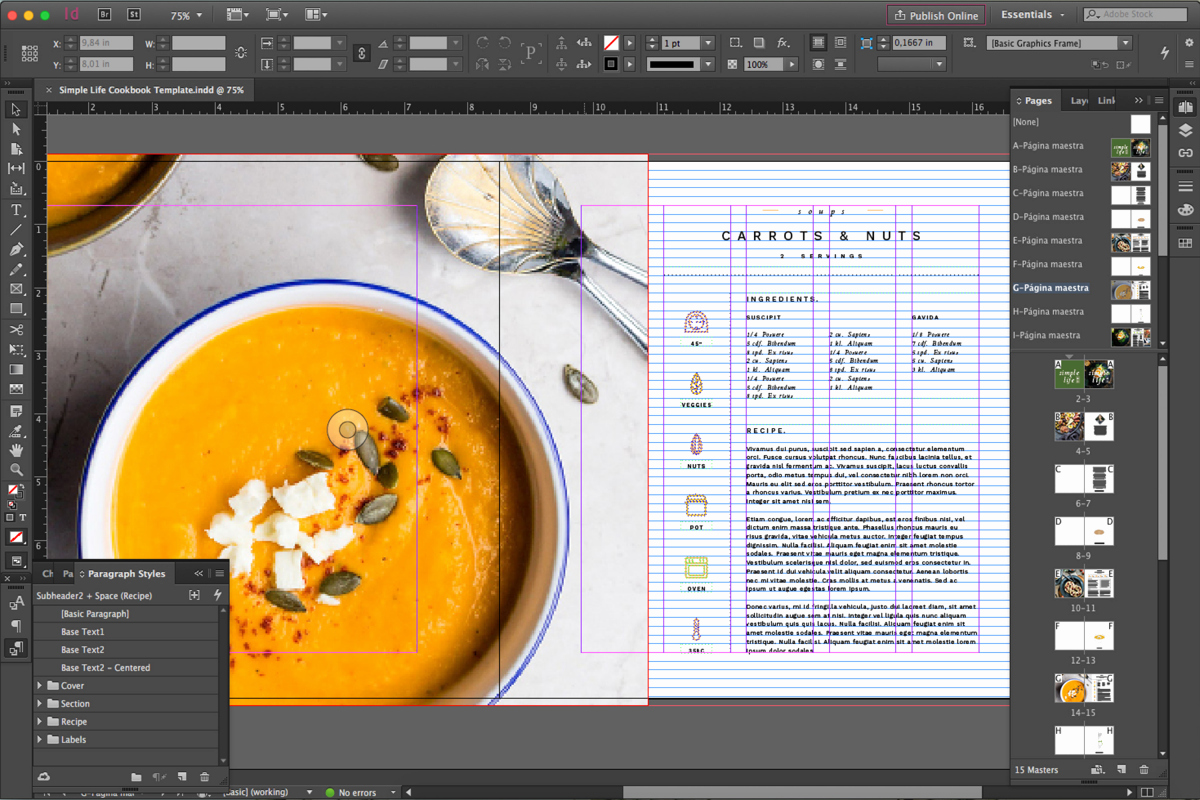The height and width of the screenshot is (800, 1200).
Task: Select the Rectangle Frame tool
Action: [16, 290]
